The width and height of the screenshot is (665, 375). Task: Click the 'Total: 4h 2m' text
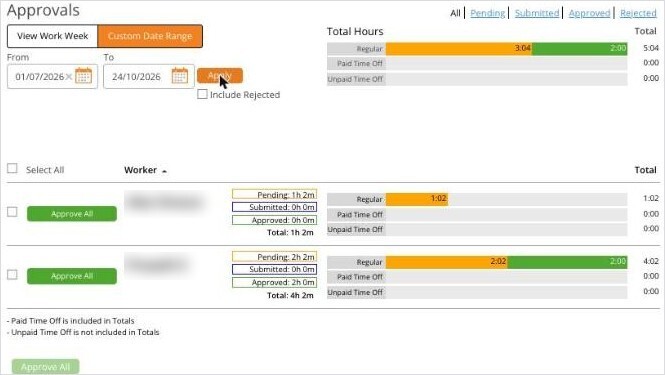pos(290,295)
